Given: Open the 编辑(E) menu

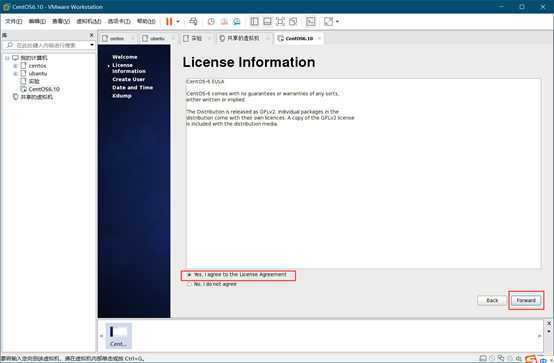Looking at the screenshot, I should click(37, 22).
